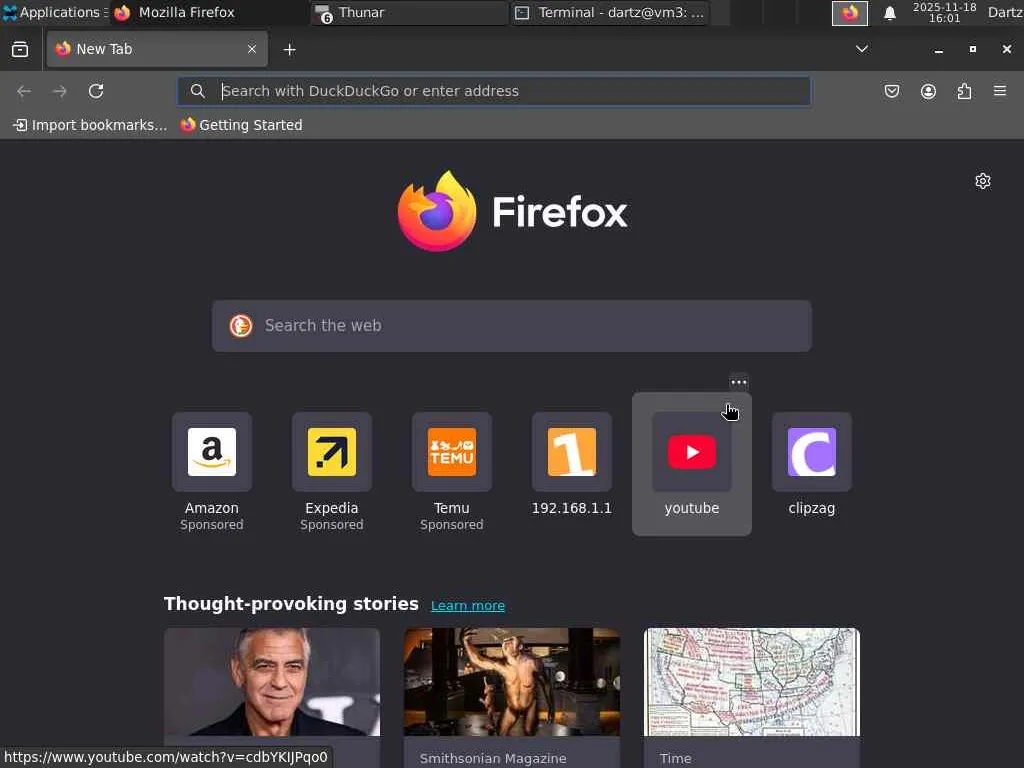The image size is (1024, 768).
Task: Open a new tab with plus button
Action: coord(289,50)
